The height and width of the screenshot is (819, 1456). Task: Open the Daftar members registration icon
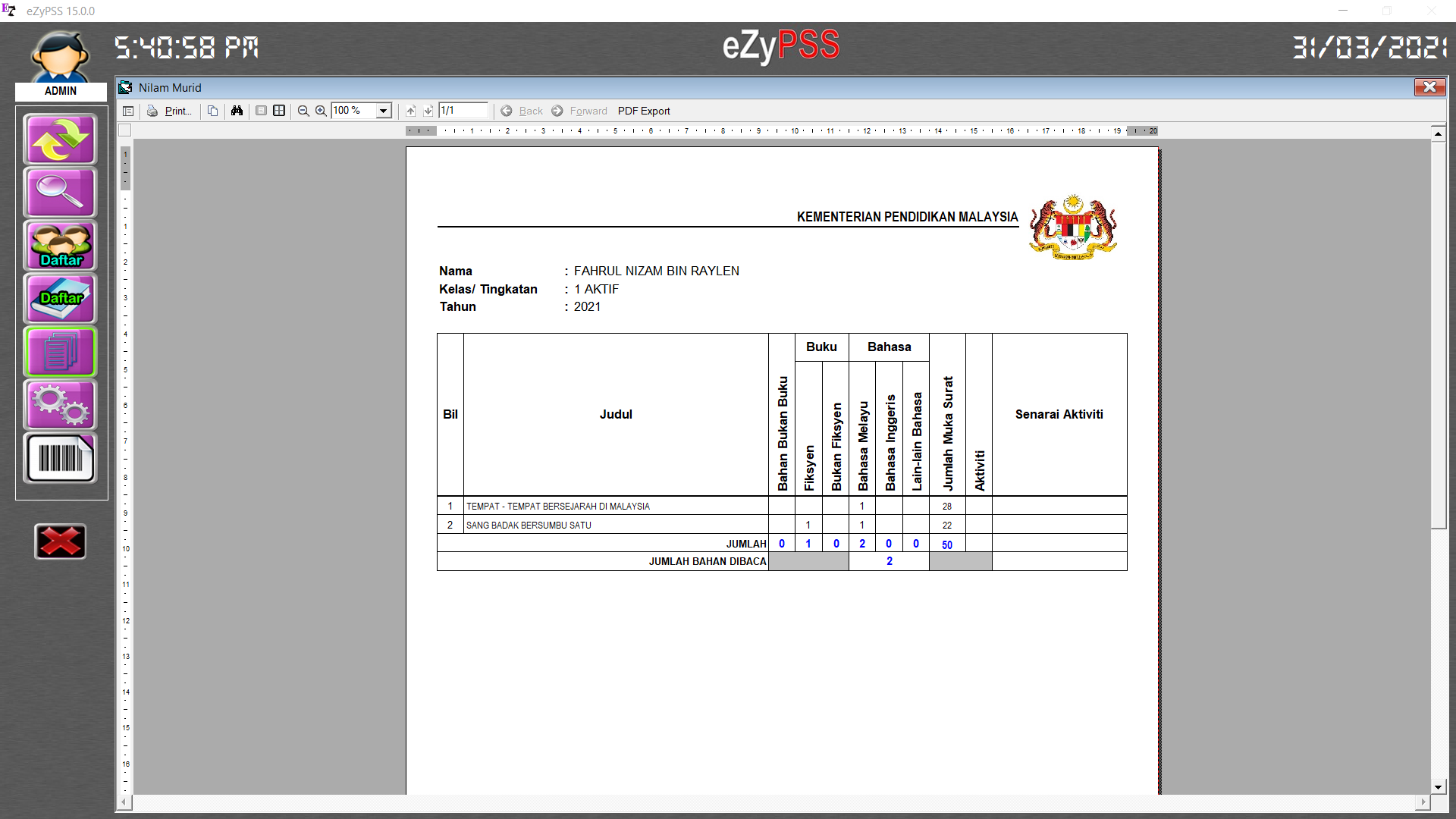pyautogui.click(x=60, y=246)
